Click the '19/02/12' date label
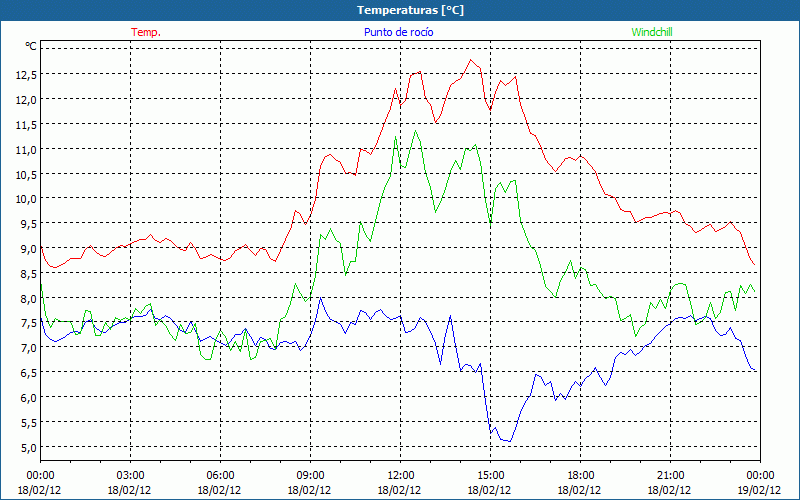 coord(760,490)
